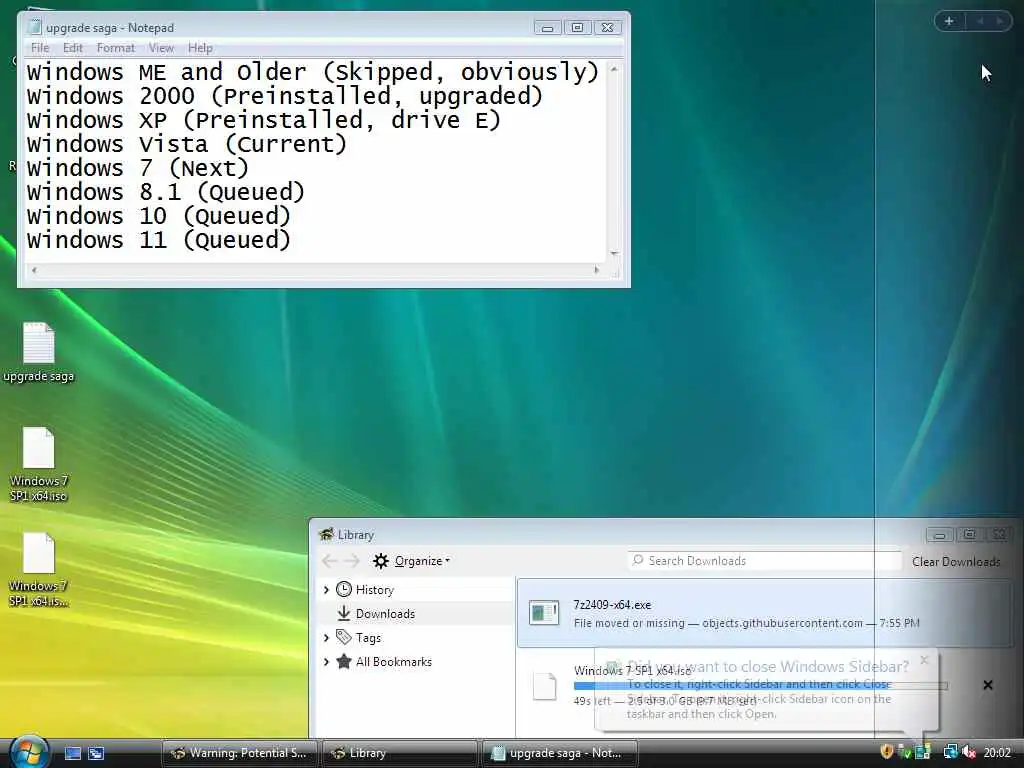
Task: Click the Sidebar next gadgets page arrow
Action: [999, 21]
